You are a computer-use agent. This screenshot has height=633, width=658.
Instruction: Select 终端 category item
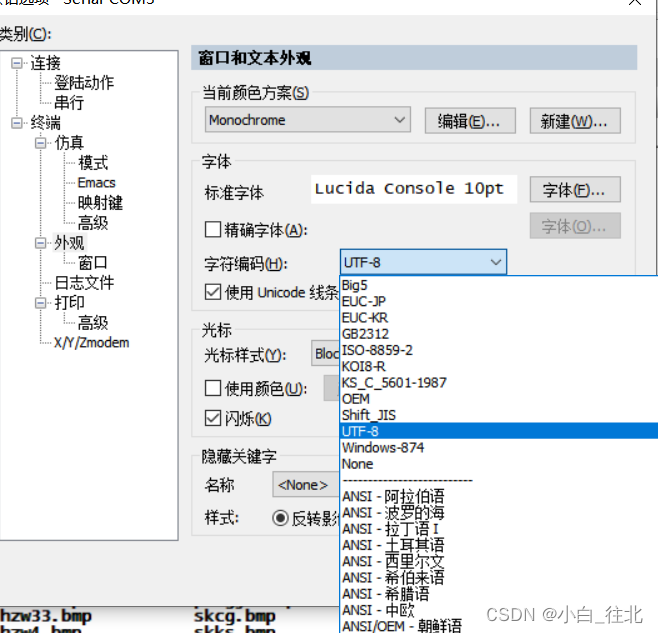(45, 123)
